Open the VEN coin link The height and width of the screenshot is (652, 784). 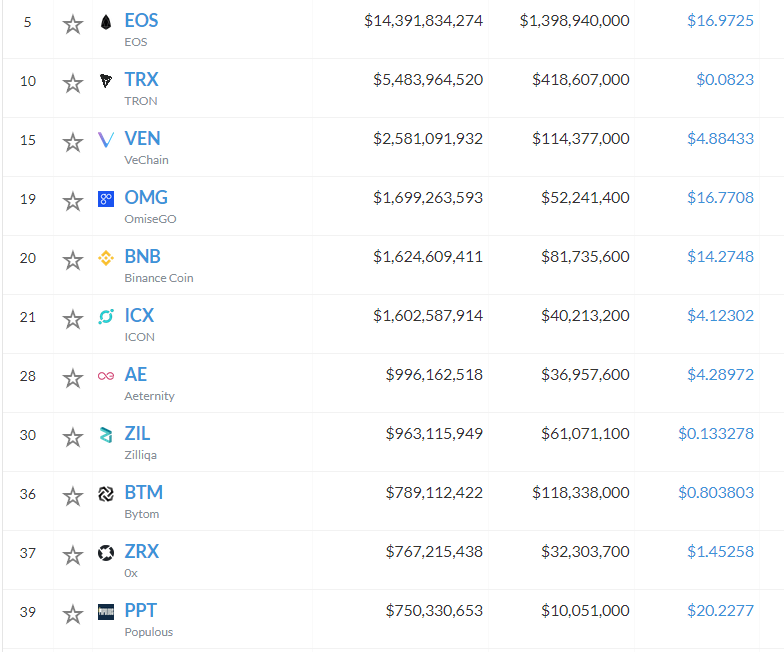142,138
